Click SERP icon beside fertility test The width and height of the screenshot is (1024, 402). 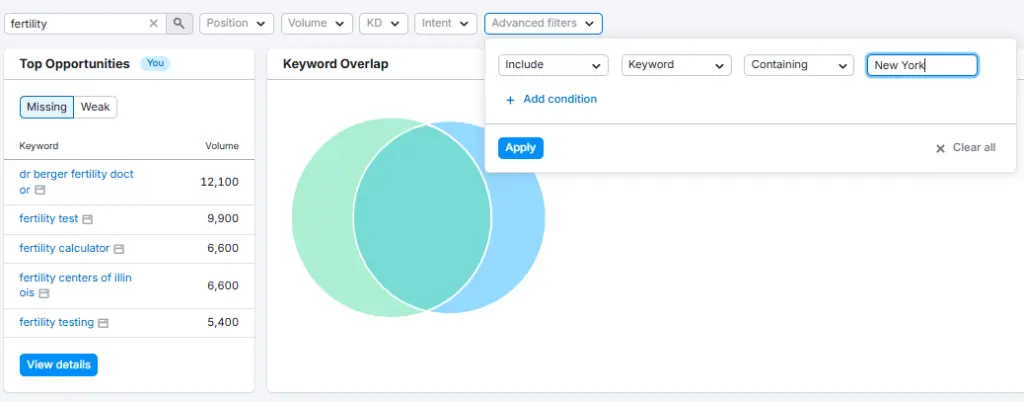tap(87, 219)
